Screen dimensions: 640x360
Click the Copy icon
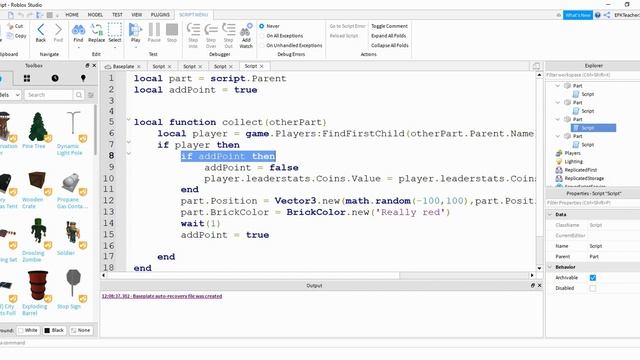[x=10, y=36]
